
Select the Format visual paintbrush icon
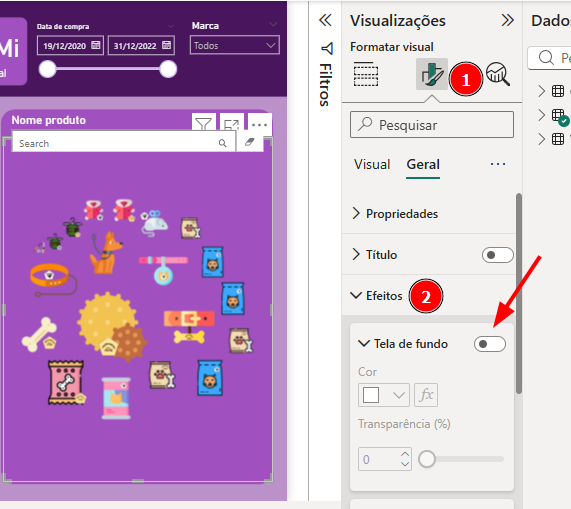432,74
